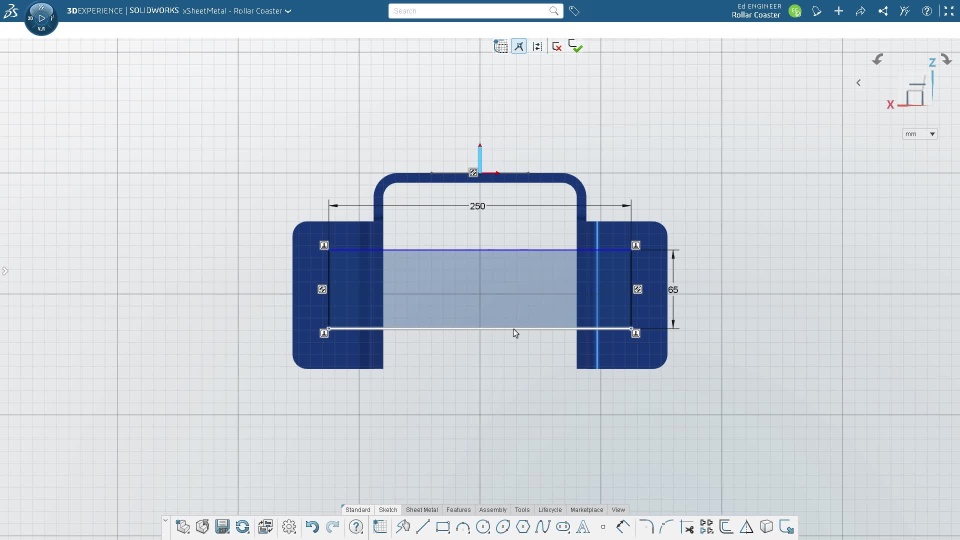Click the update refresh icon
The width and height of the screenshot is (960, 540).
[x=242, y=527]
